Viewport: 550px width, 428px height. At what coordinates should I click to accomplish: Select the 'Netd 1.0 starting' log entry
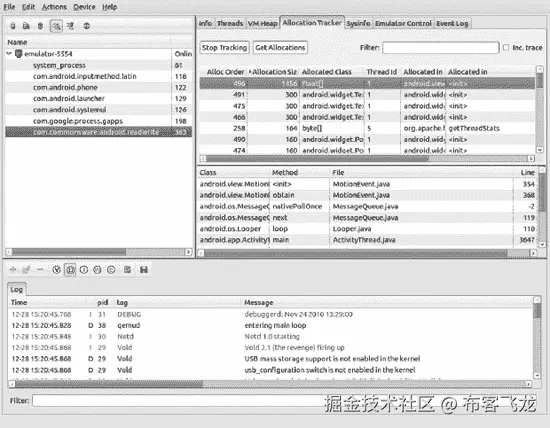[270, 336]
